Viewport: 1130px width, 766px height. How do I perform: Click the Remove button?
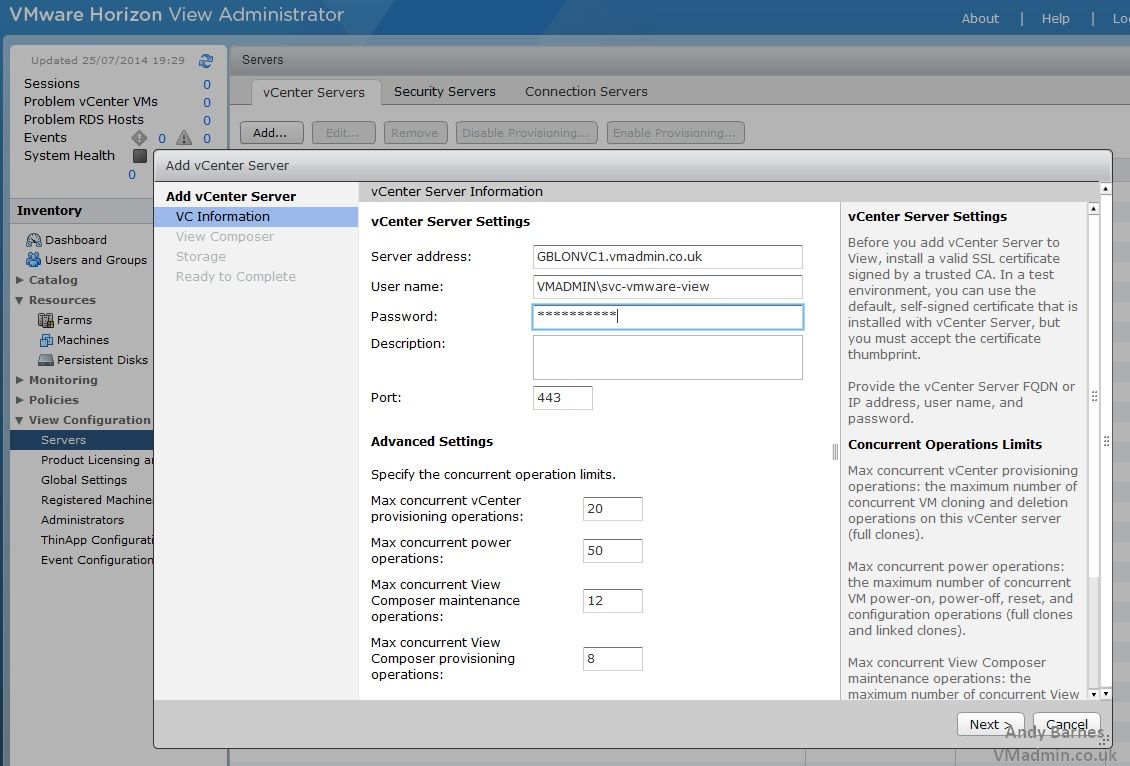(x=416, y=133)
